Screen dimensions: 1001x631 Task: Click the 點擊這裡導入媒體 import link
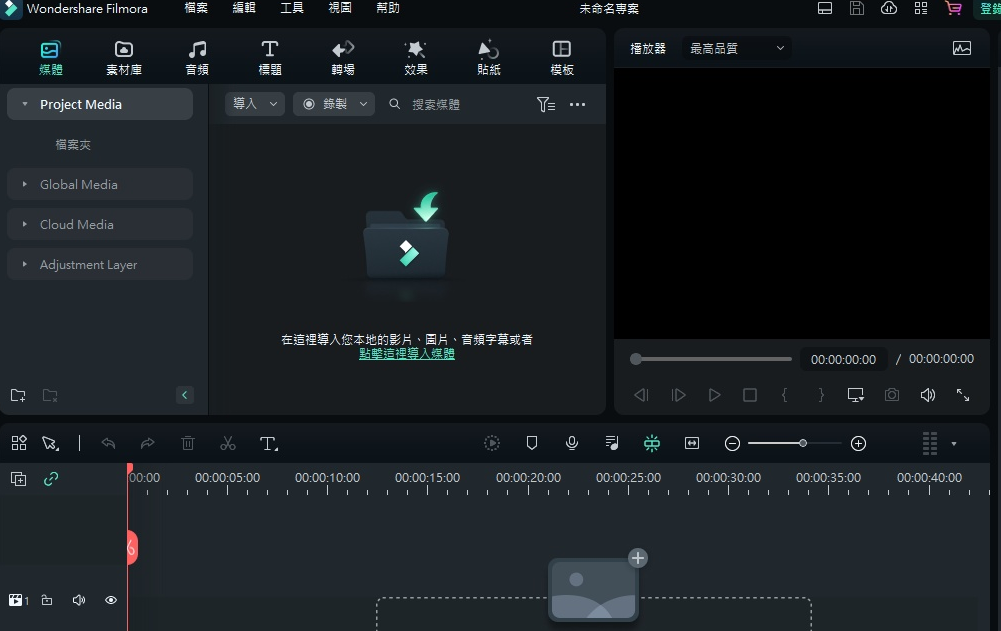point(407,354)
